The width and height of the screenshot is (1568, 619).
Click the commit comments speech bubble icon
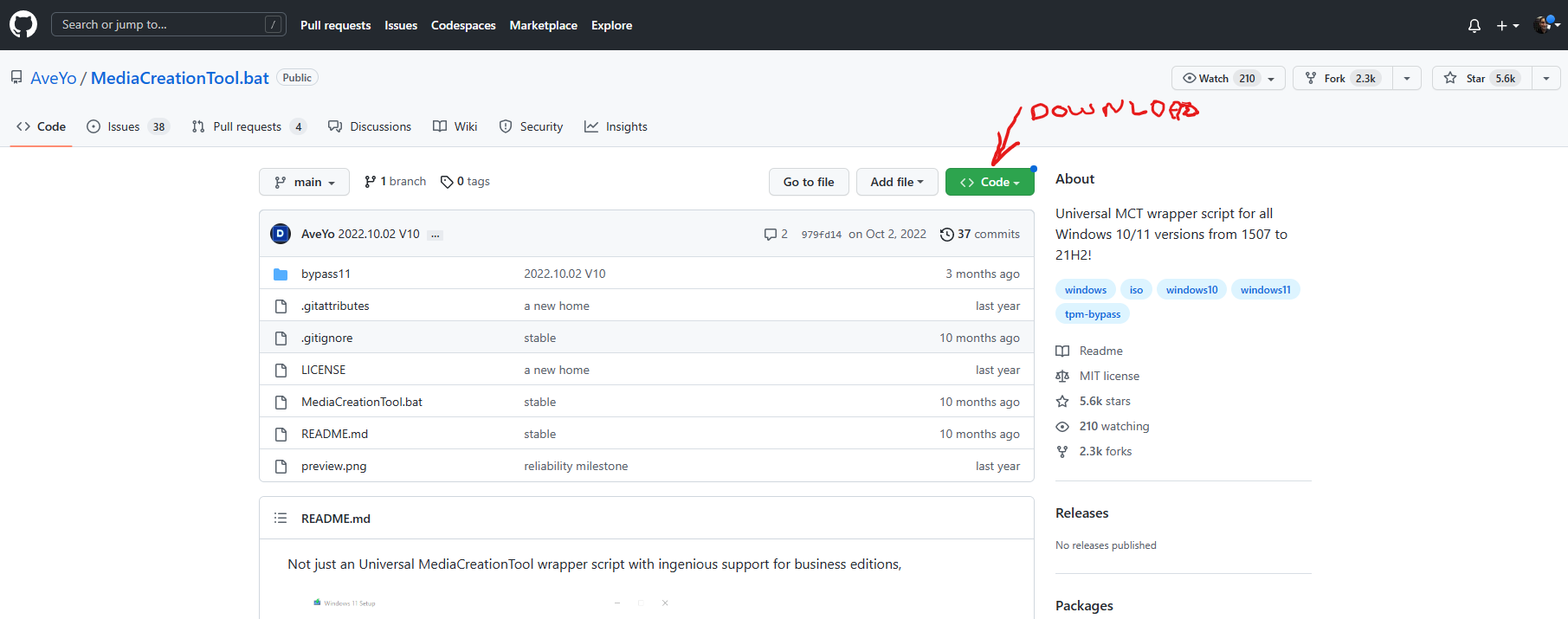771,235
